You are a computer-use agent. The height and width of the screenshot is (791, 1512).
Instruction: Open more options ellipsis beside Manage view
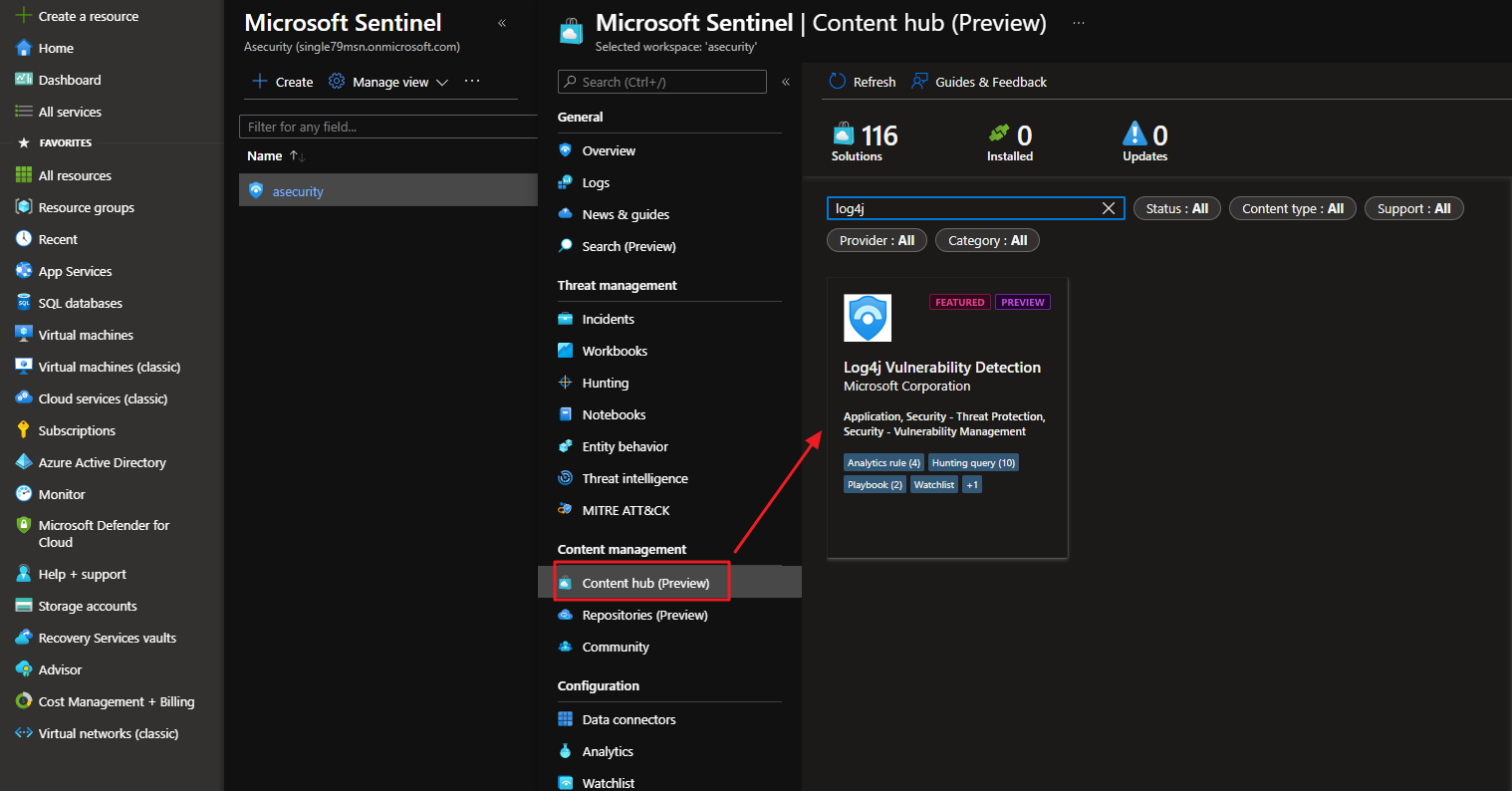472,82
